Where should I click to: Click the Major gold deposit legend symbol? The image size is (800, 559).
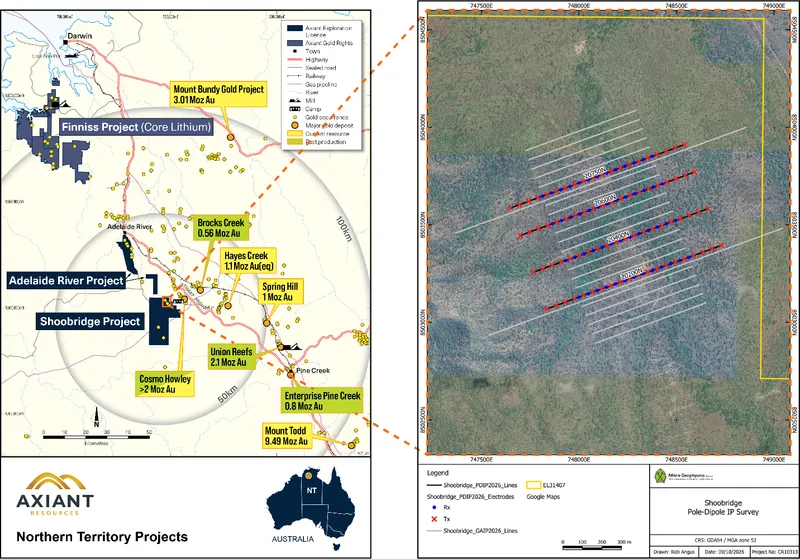click(295, 125)
